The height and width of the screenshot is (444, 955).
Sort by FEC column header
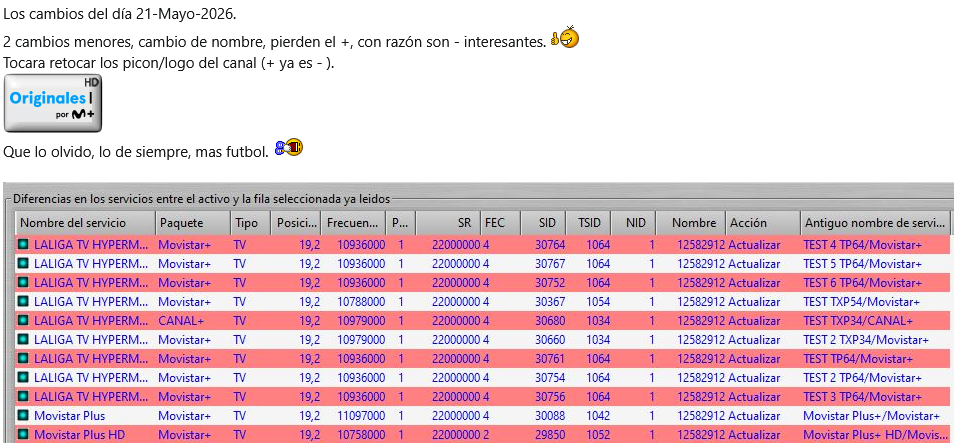pos(501,223)
